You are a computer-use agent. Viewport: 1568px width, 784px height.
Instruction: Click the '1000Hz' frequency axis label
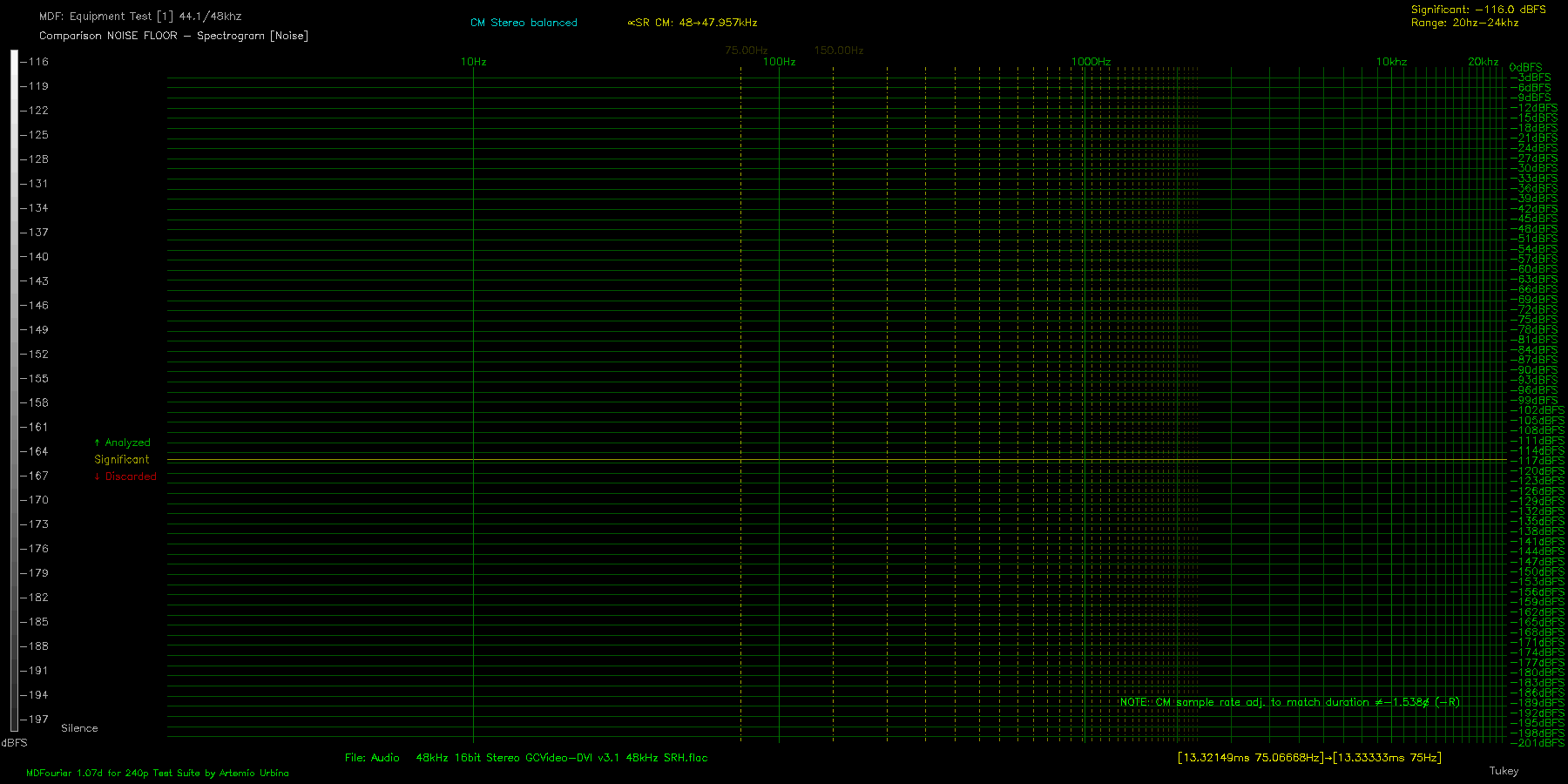pyautogui.click(x=1091, y=62)
